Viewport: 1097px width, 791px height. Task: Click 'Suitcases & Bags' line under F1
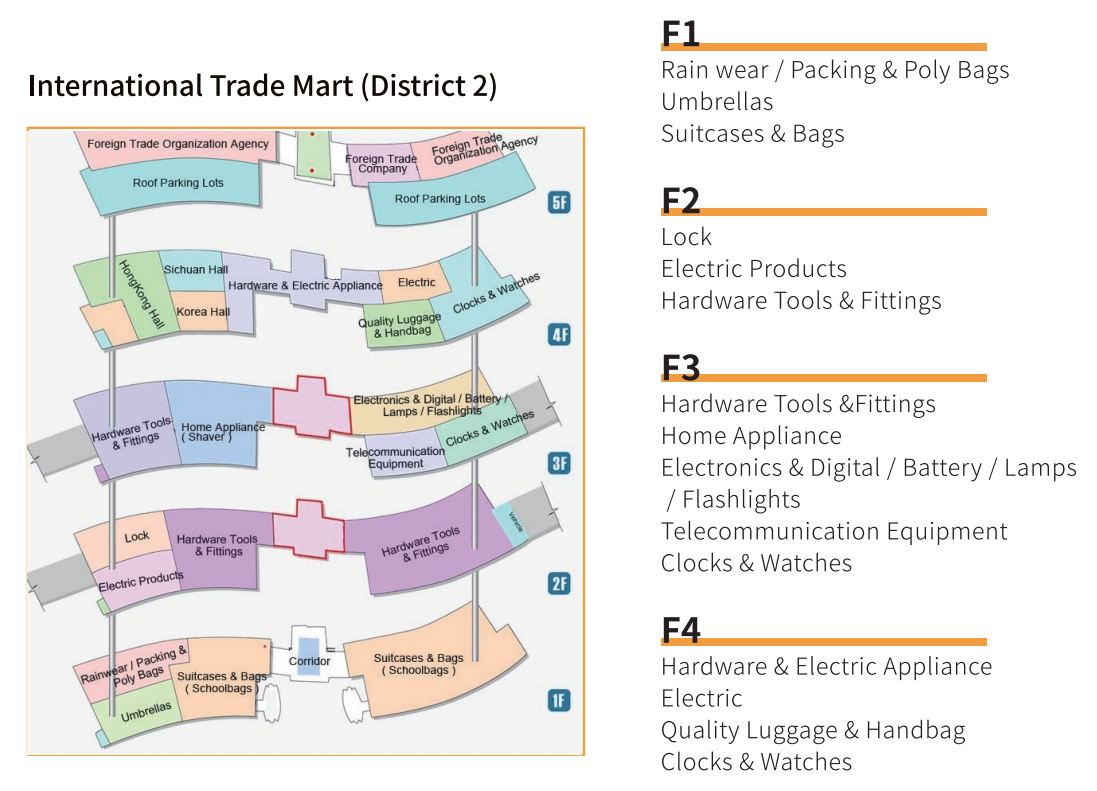(x=753, y=134)
